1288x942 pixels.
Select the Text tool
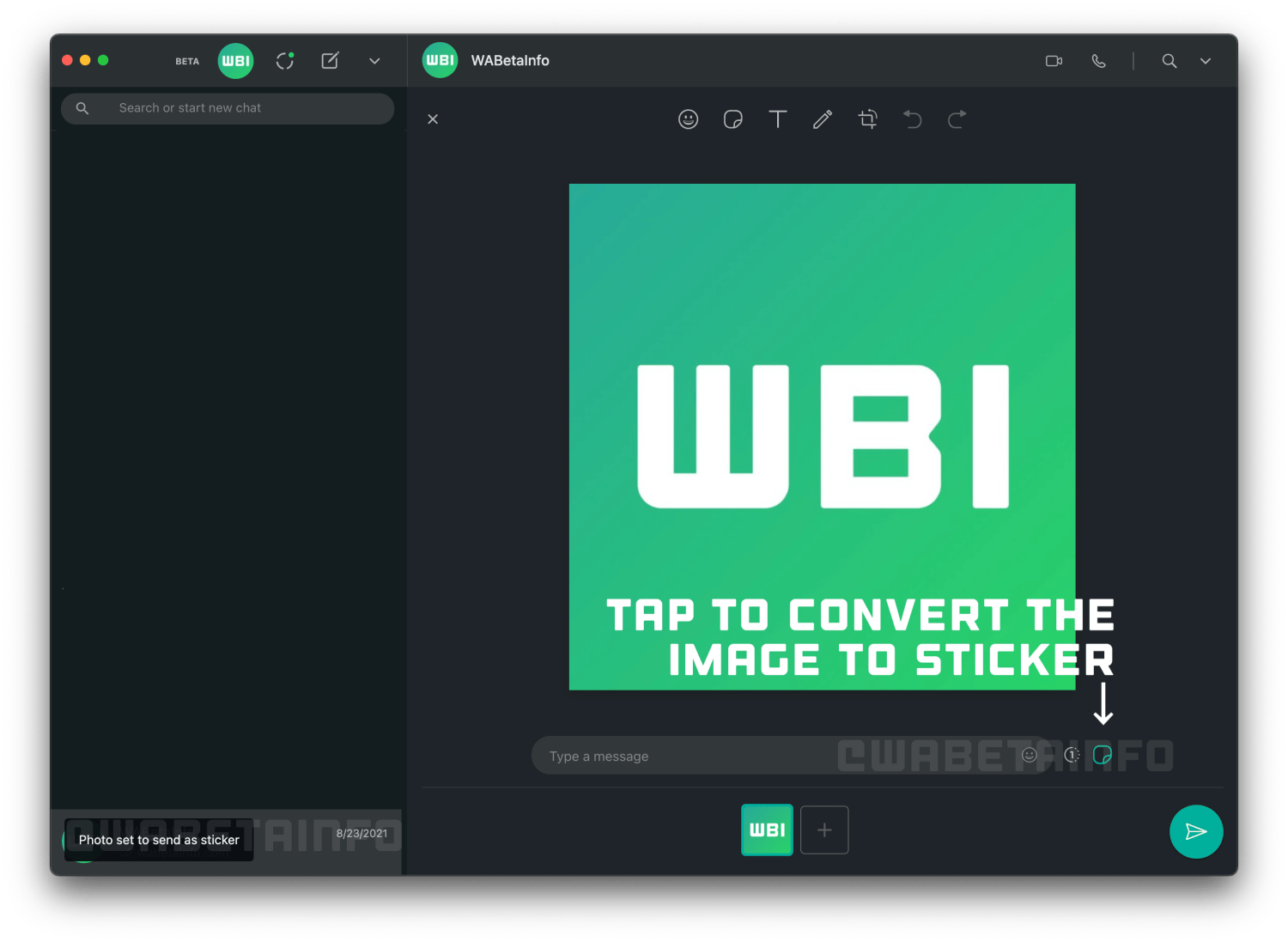tap(778, 119)
